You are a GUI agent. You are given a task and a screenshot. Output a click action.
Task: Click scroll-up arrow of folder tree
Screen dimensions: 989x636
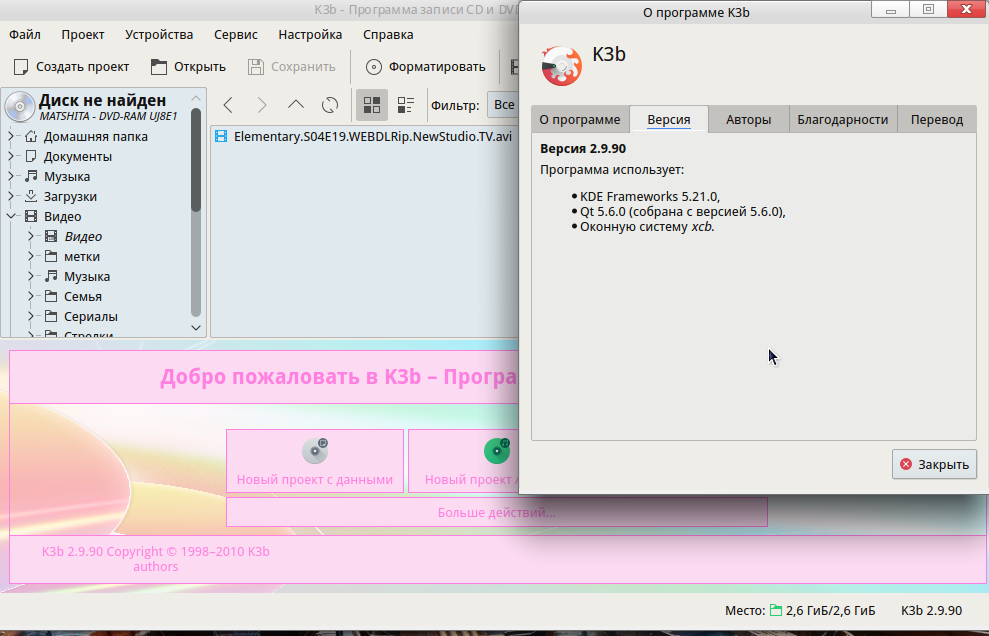(196, 98)
